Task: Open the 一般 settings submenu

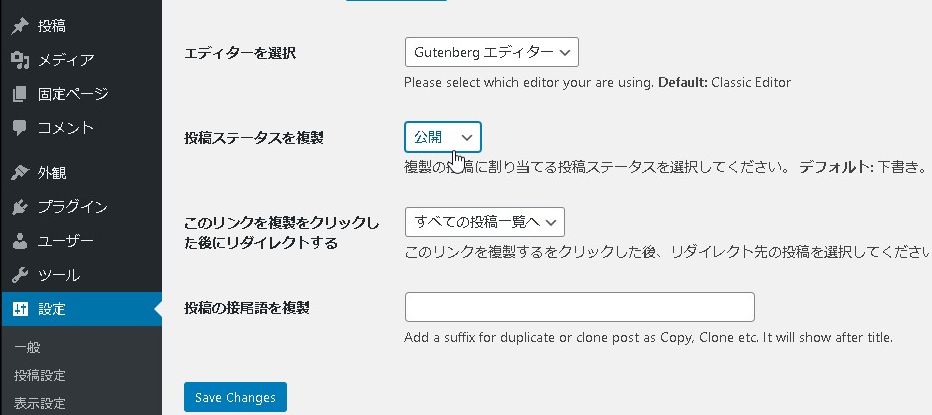Action: 27,348
